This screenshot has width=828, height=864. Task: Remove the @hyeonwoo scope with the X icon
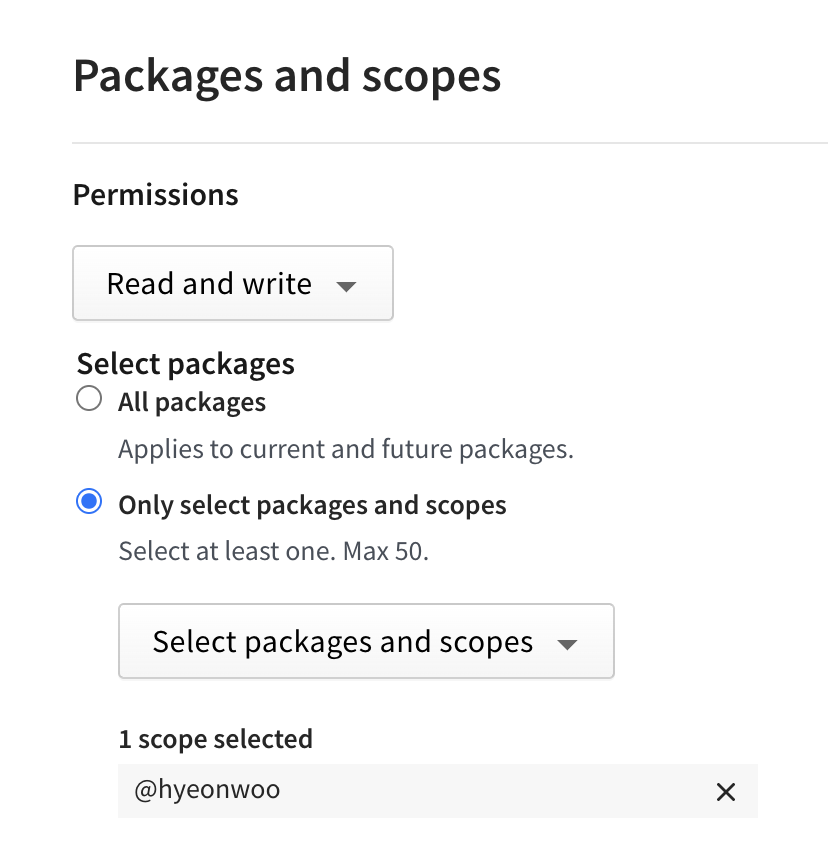pyautogui.click(x=726, y=792)
